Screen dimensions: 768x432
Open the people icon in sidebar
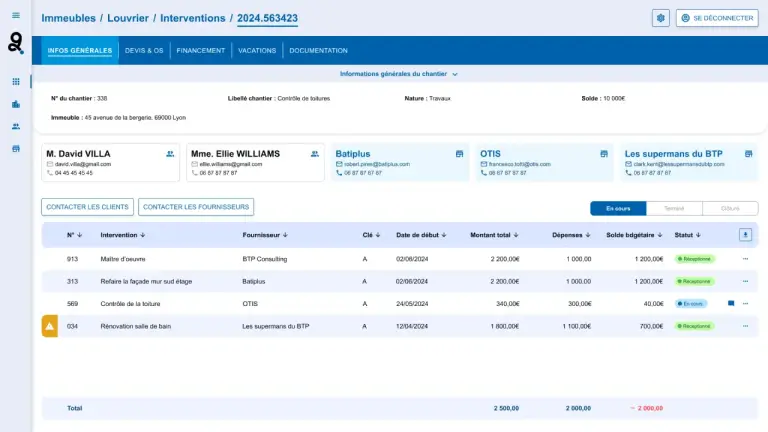click(x=16, y=126)
